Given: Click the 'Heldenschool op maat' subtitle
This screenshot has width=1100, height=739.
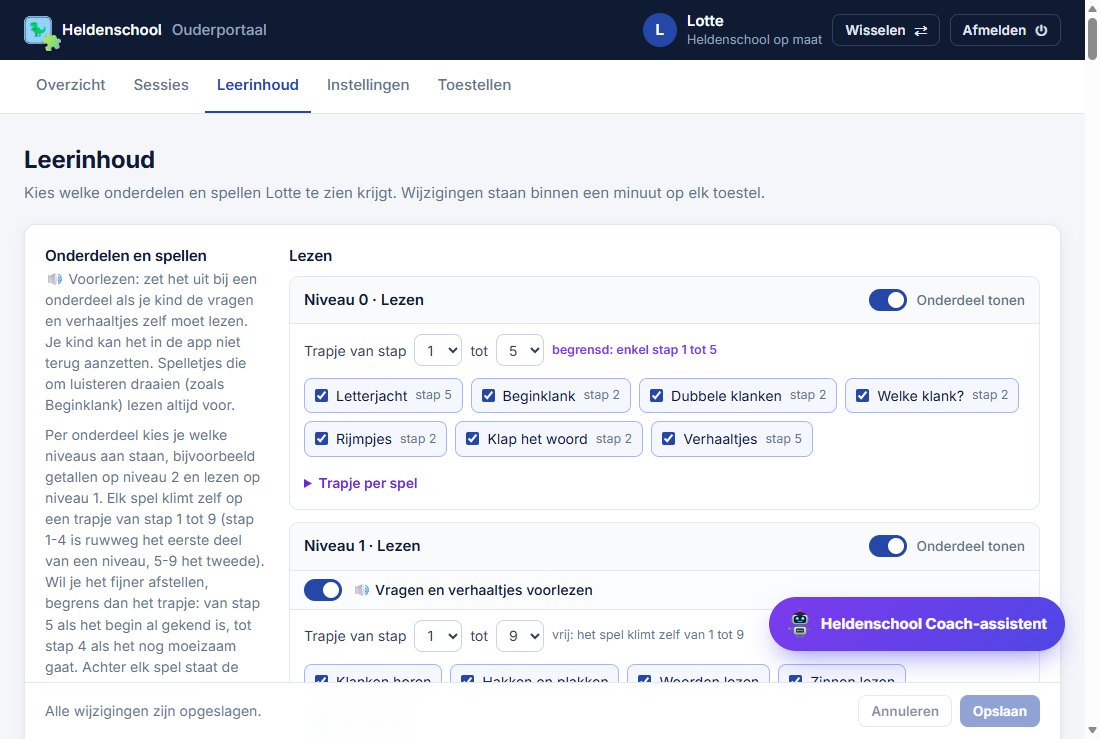Looking at the screenshot, I should click(x=754, y=39).
